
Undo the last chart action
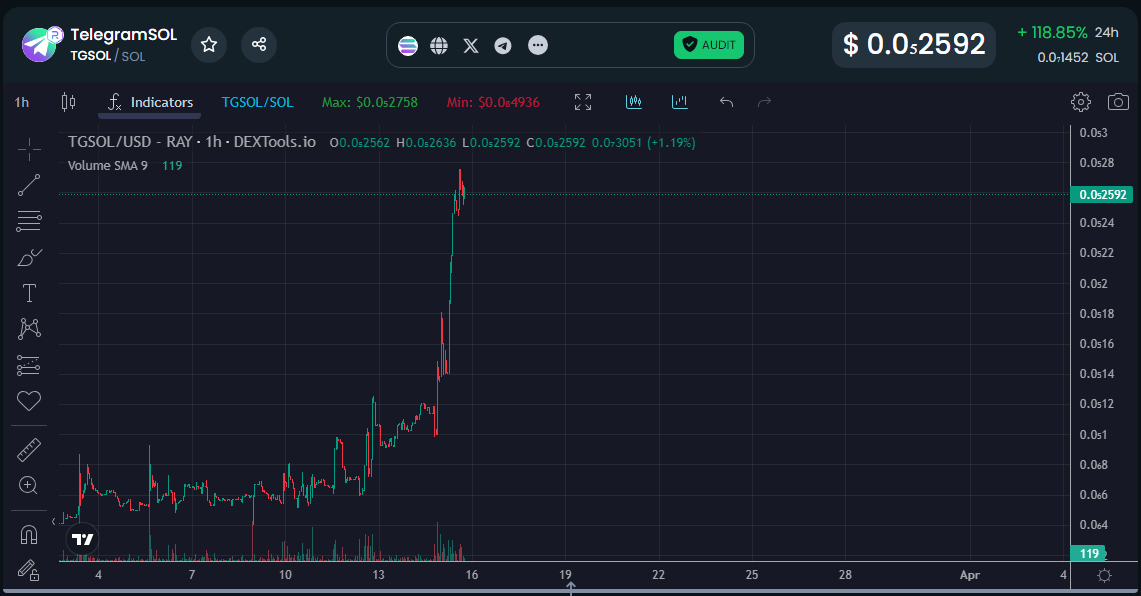[726, 102]
